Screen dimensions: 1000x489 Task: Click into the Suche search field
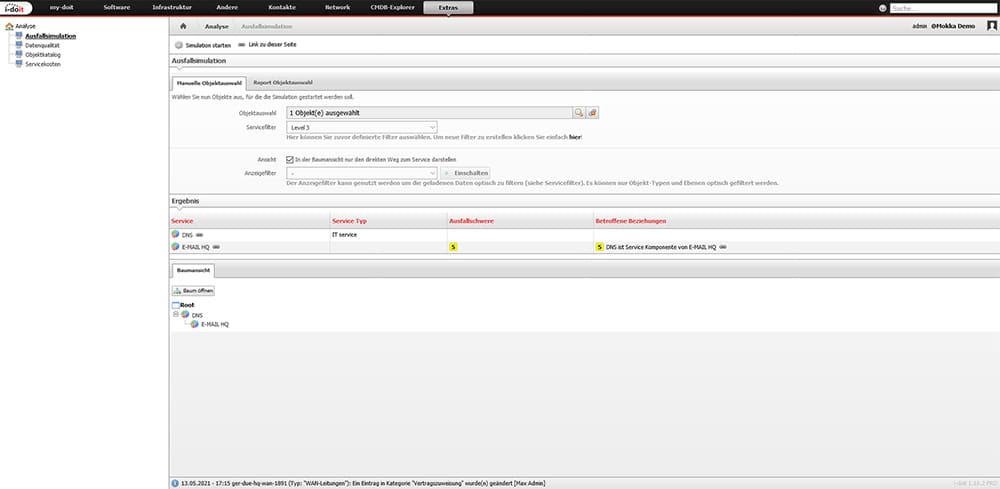[x=944, y=8]
